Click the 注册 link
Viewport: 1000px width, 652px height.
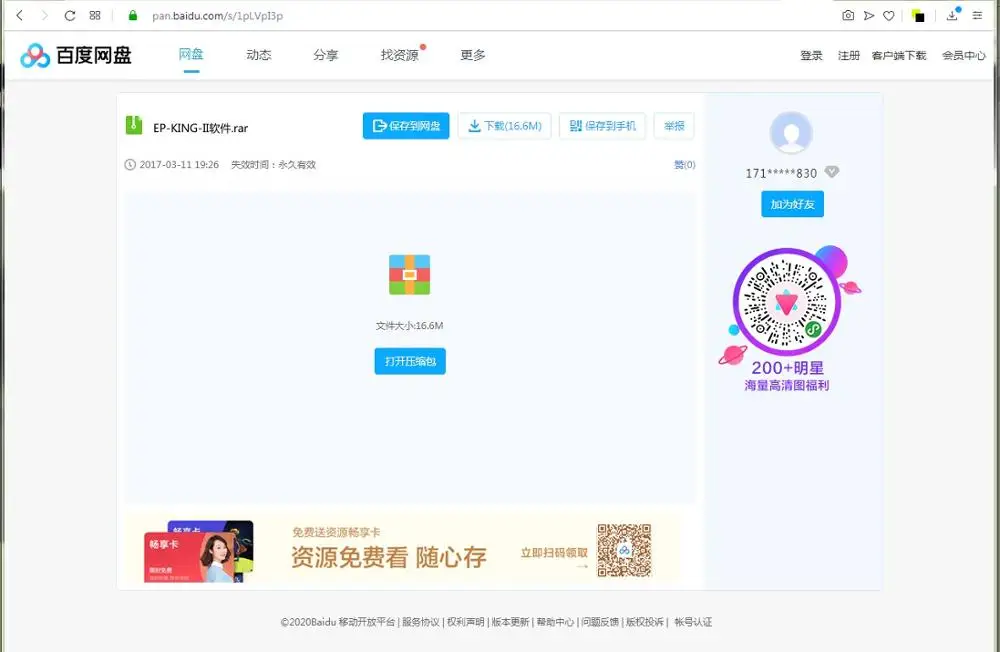click(x=849, y=56)
